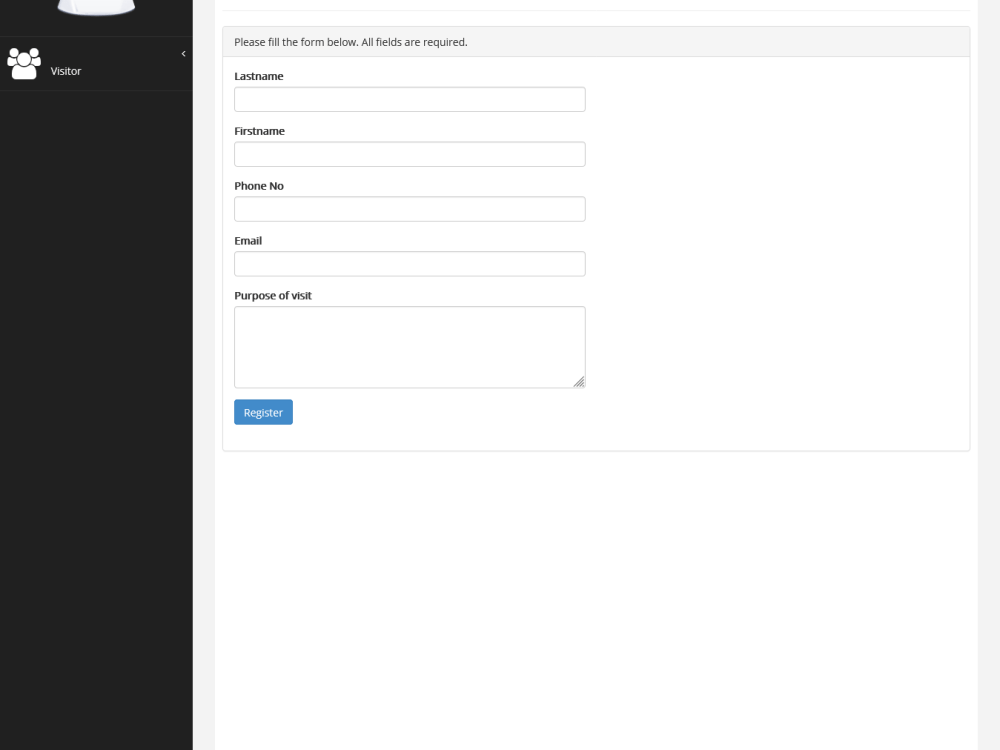Collapse the Visitor menu chevron
Viewport: 1000px width, 750px height.
(x=184, y=54)
